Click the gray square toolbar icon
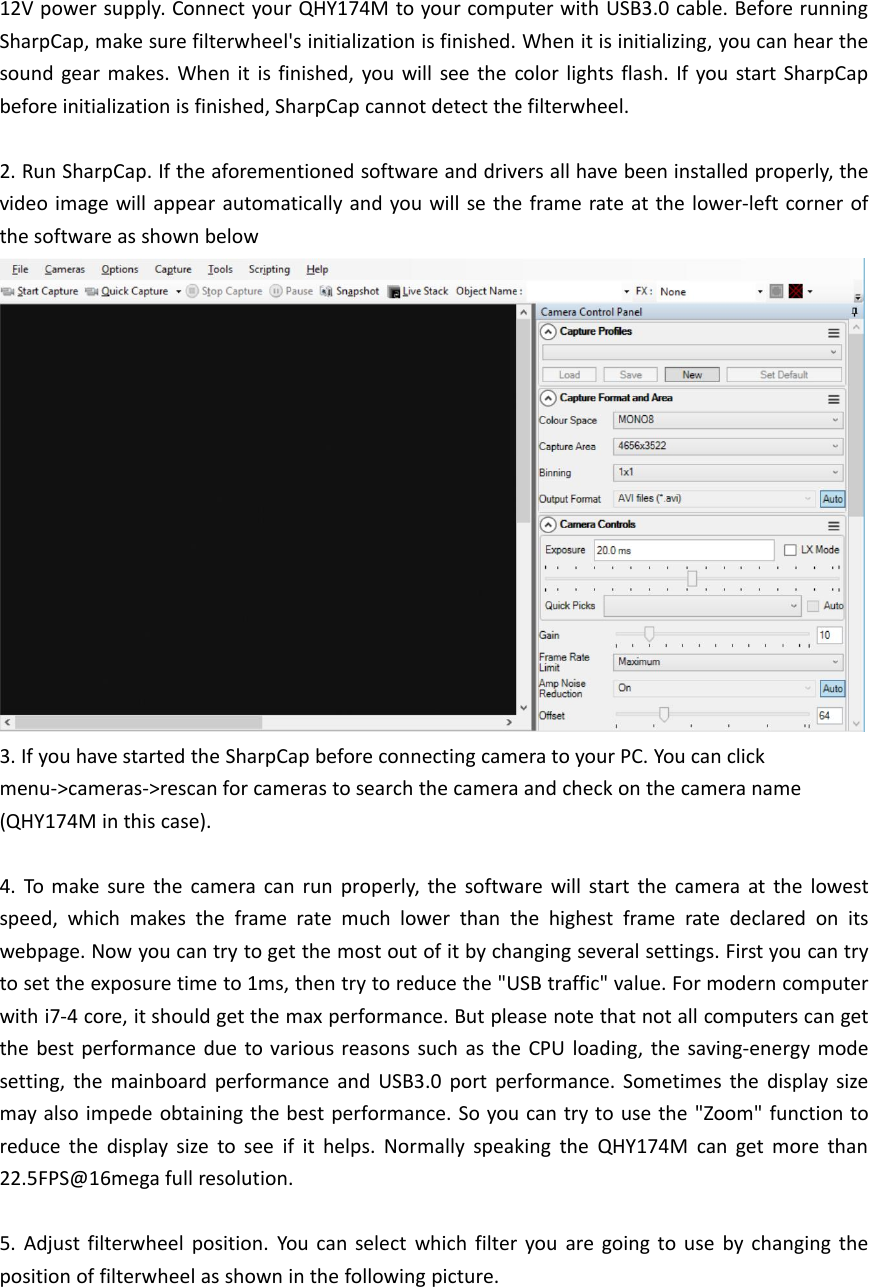Image resolution: width=869 pixels, height=1287 pixels. click(775, 292)
